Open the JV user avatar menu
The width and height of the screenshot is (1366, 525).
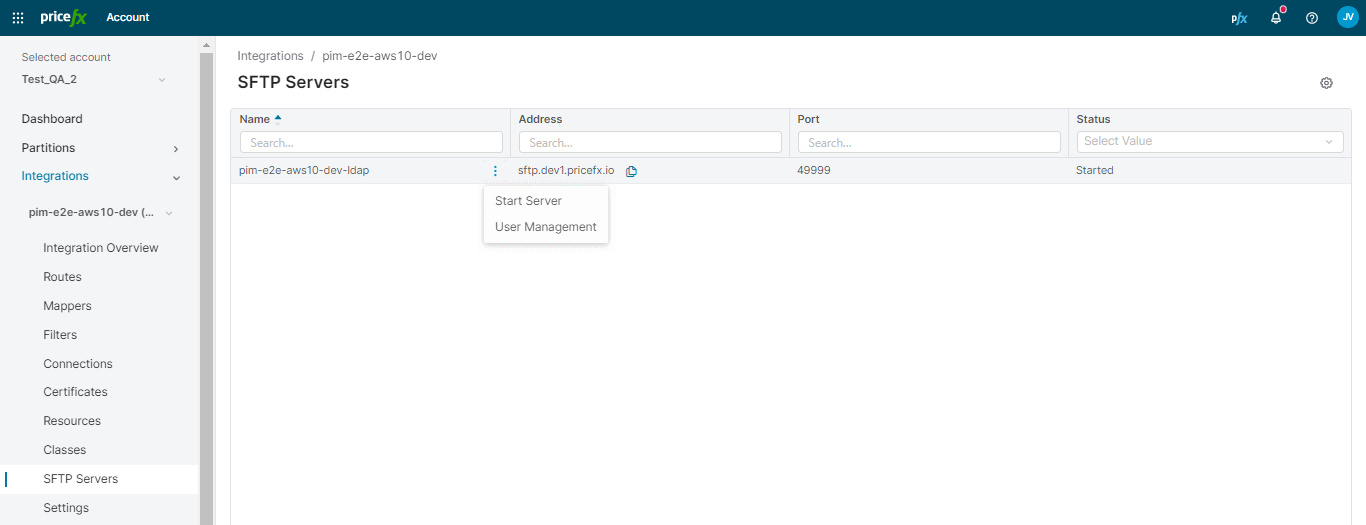click(x=1347, y=17)
